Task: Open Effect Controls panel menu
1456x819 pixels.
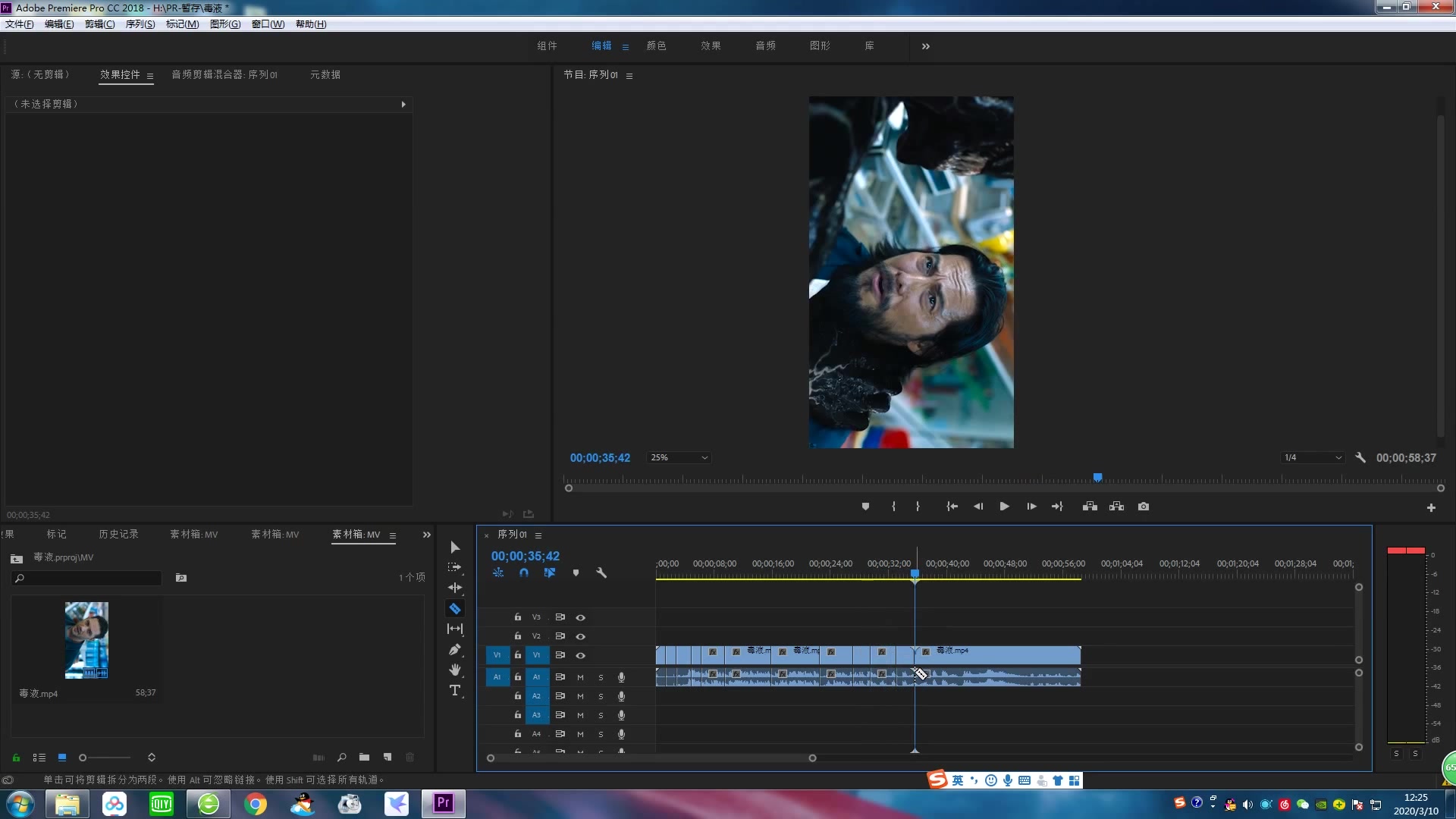Action: pyautogui.click(x=150, y=76)
